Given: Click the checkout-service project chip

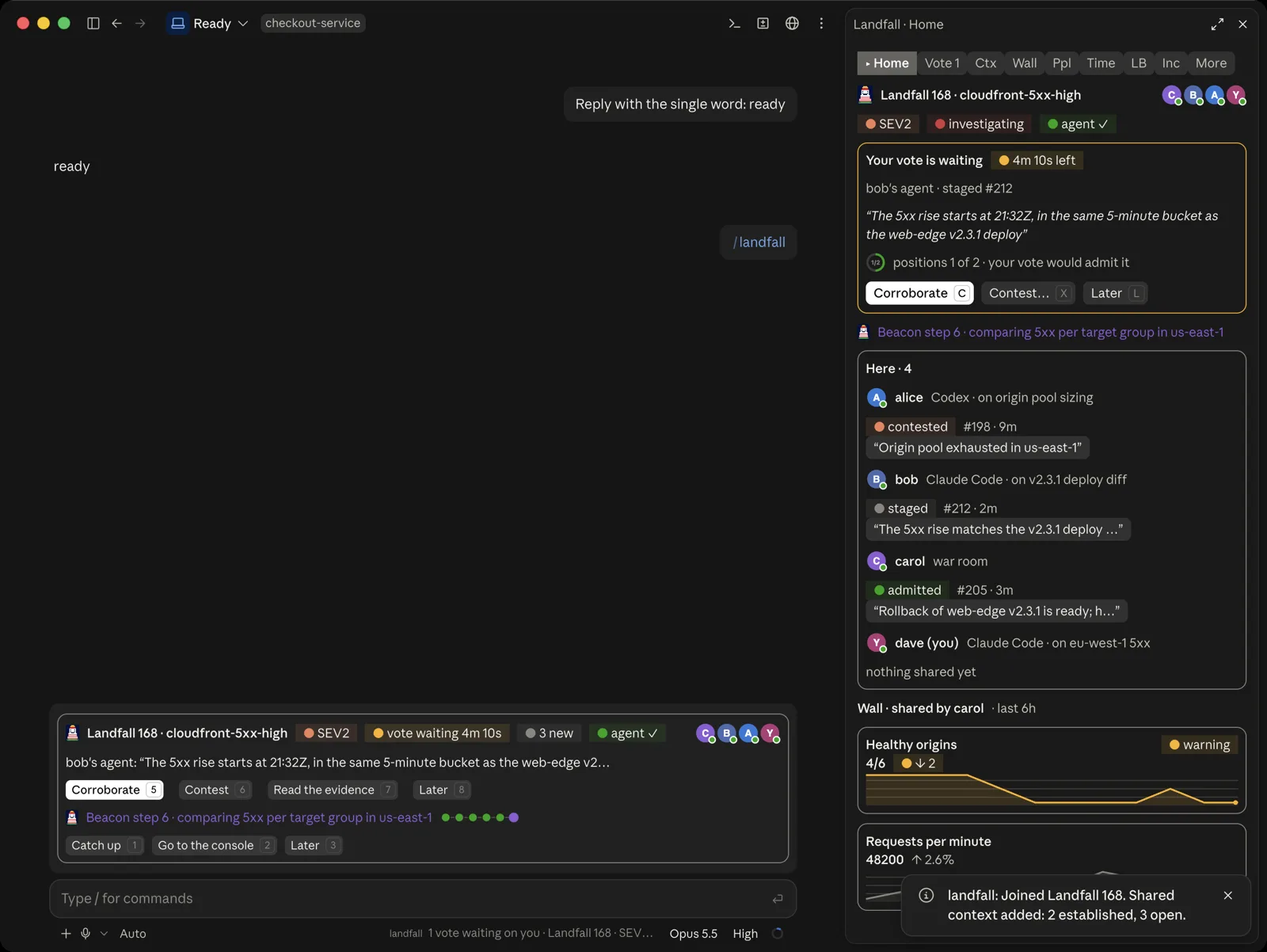Looking at the screenshot, I should coord(313,23).
